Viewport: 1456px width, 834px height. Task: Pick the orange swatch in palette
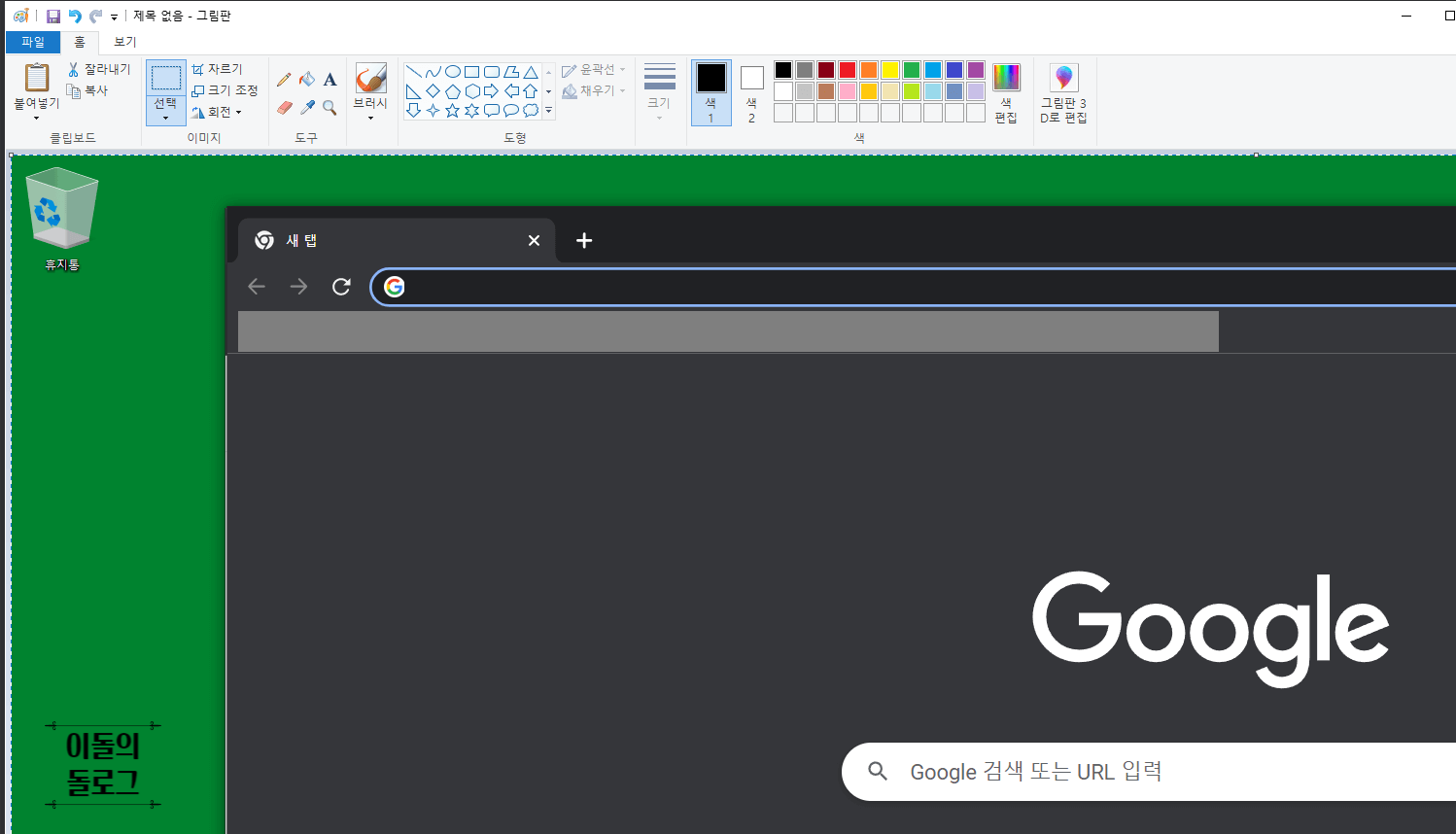click(869, 70)
